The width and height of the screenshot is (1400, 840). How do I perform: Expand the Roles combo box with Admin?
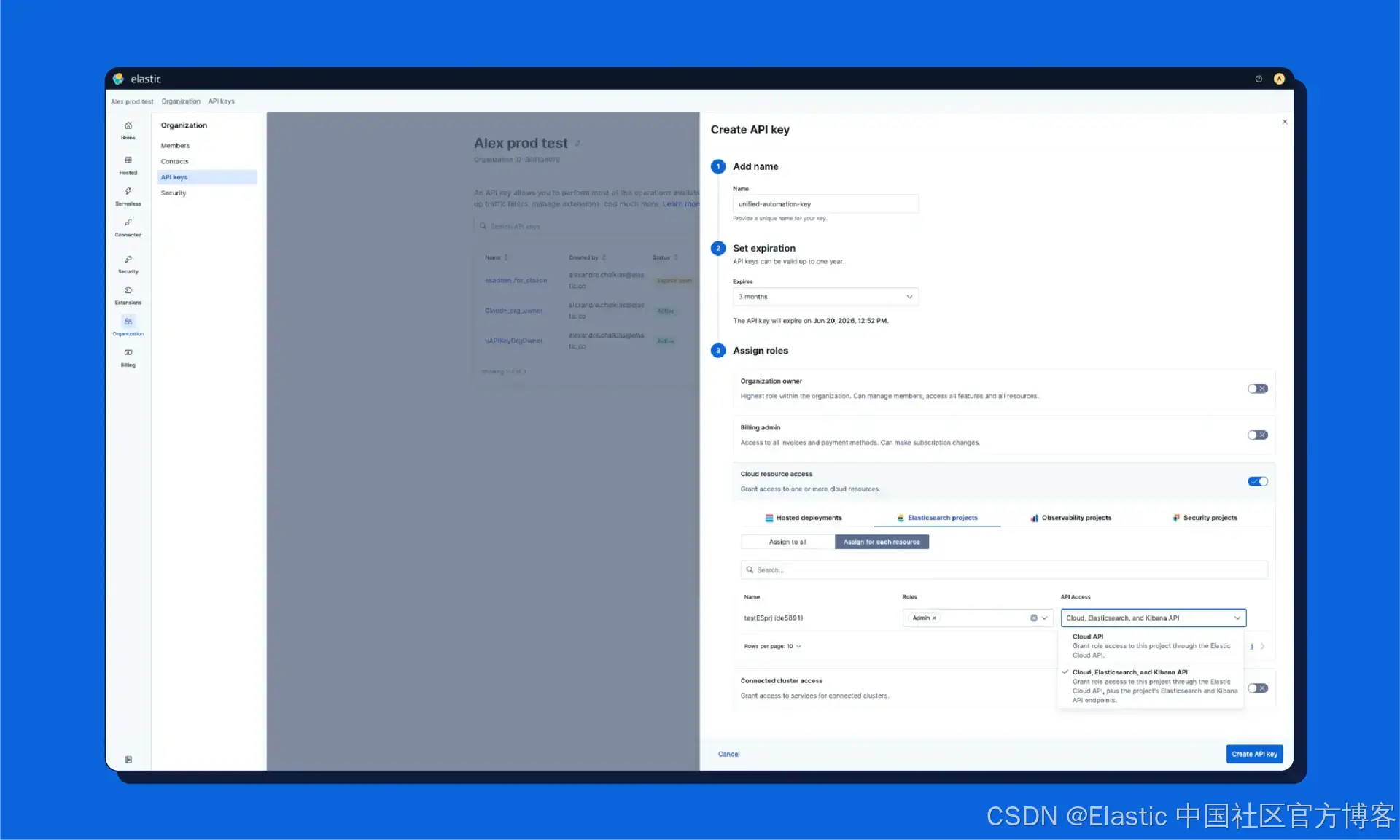point(1044,618)
